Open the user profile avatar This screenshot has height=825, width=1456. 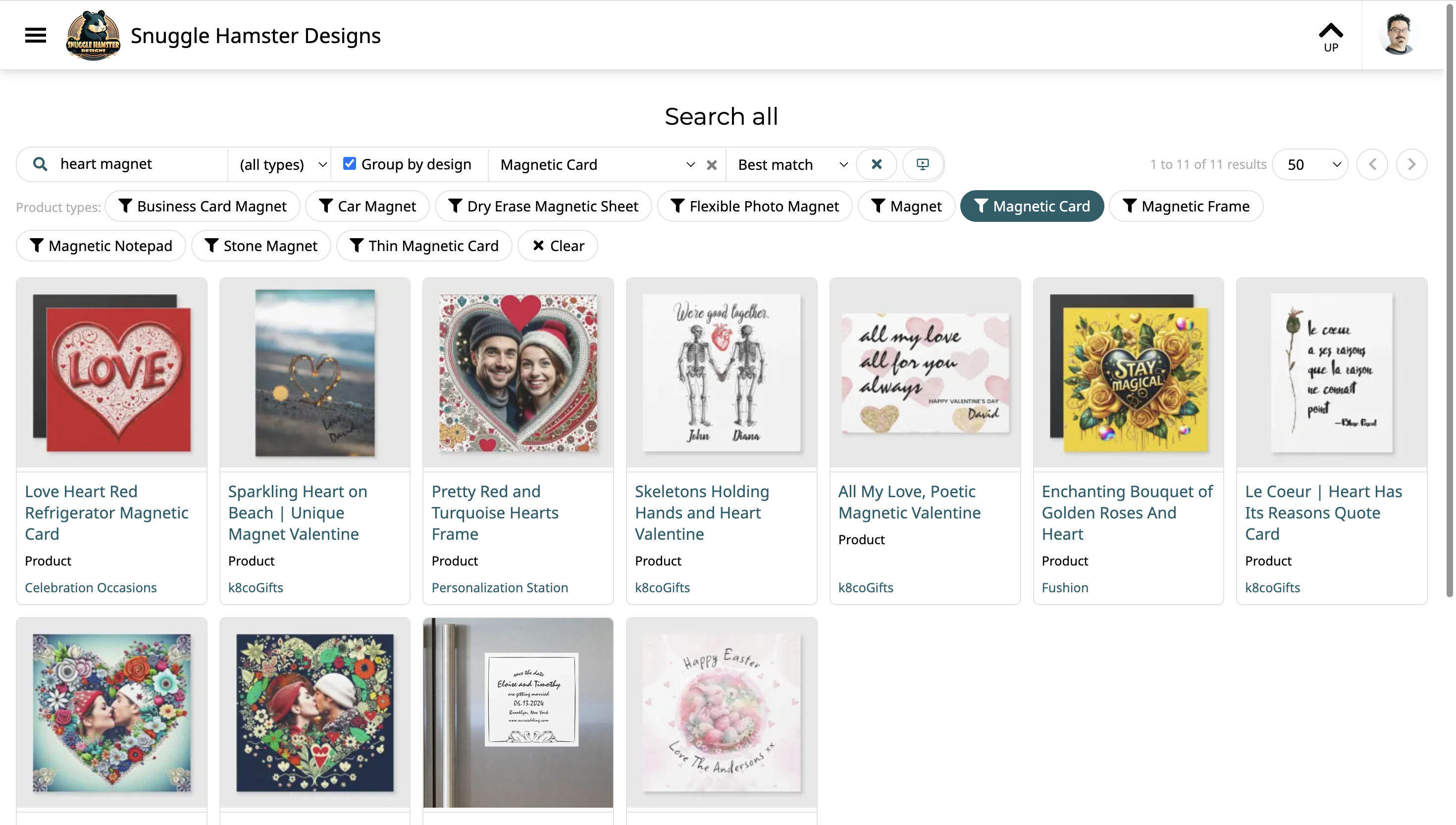(1398, 35)
